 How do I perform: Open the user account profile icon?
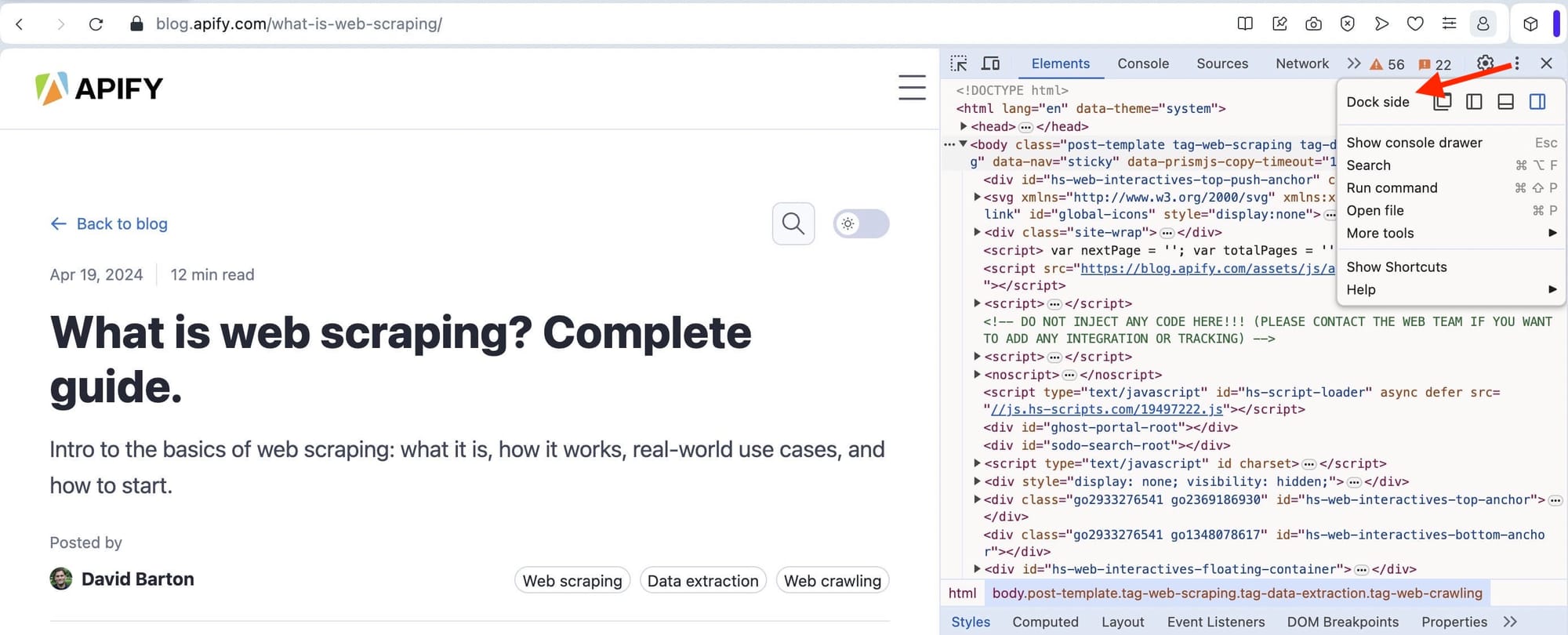[x=1483, y=24]
